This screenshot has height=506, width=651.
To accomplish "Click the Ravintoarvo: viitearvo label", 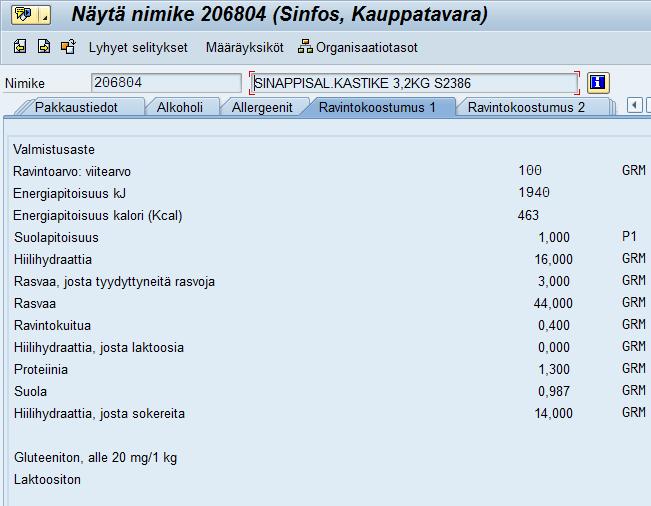I will (72, 171).
